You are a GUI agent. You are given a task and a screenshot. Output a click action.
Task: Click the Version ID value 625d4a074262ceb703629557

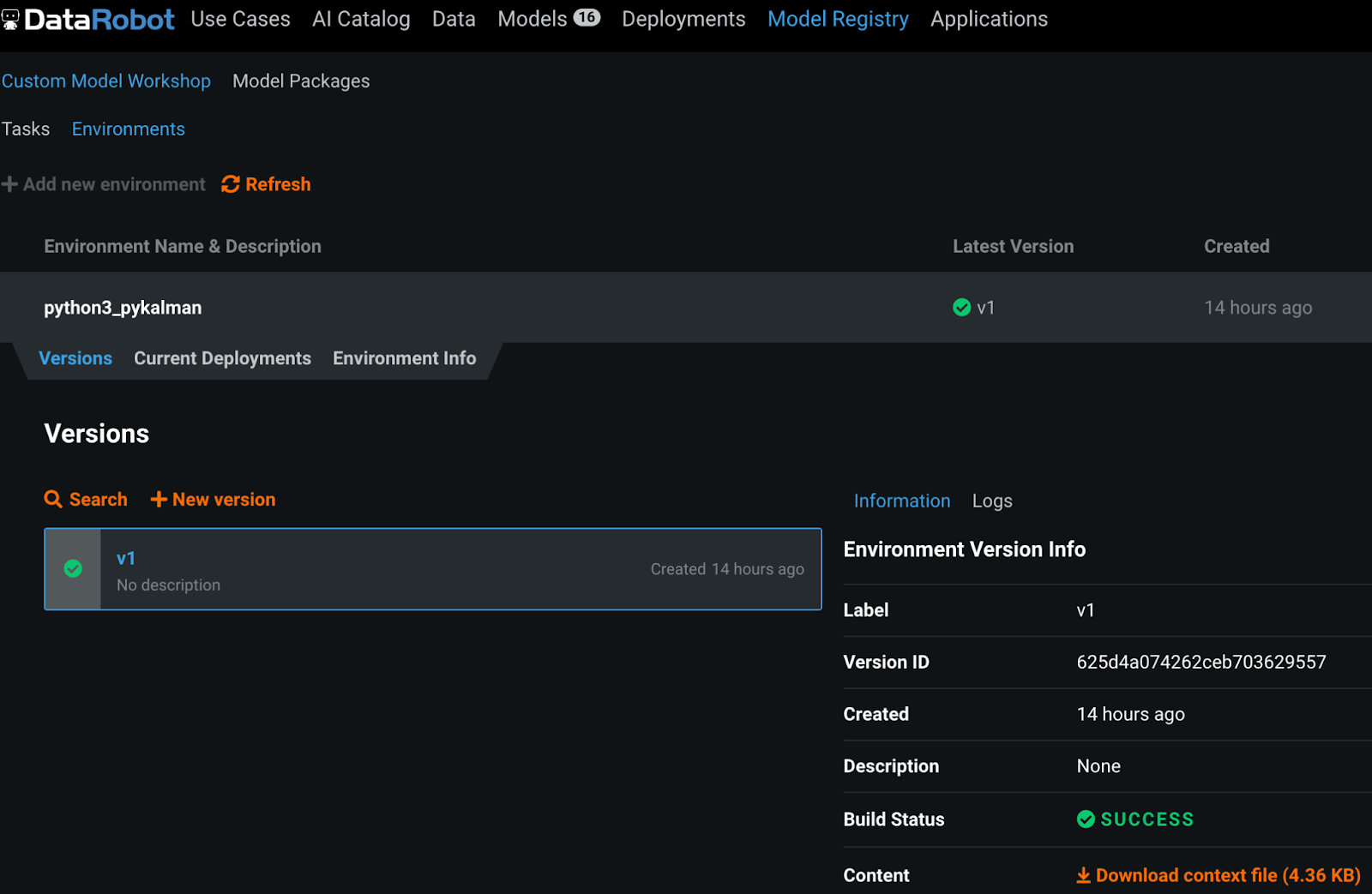(1201, 662)
